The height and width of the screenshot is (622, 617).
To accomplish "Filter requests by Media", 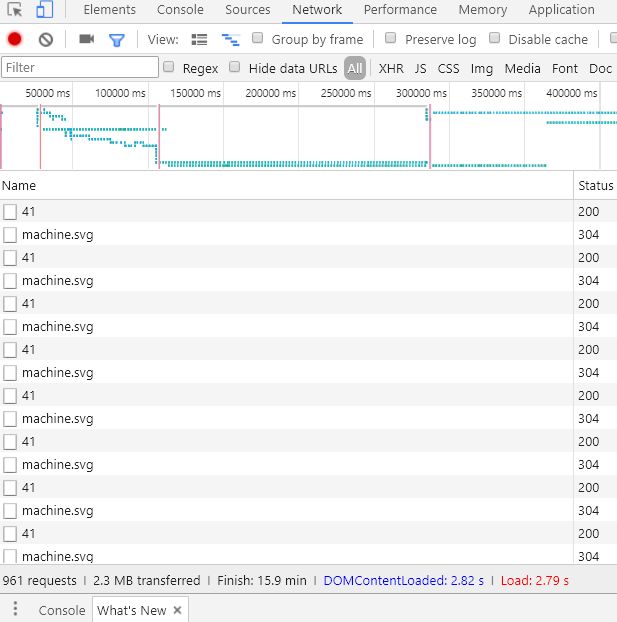I will pyautogui.click(x=523, y=69).
